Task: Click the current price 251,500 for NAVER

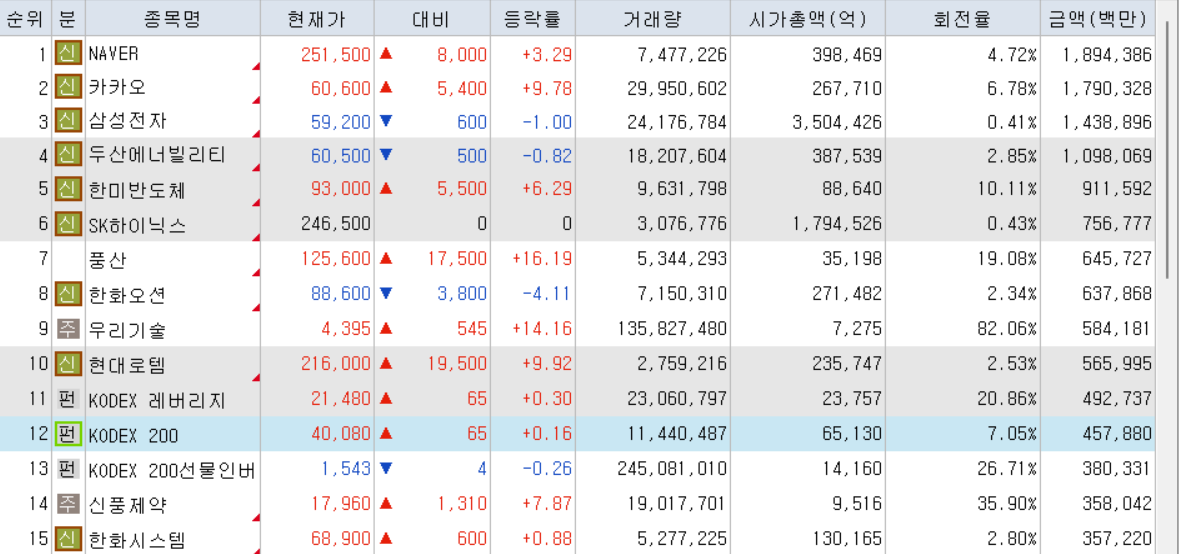Action: click(336, 54)
